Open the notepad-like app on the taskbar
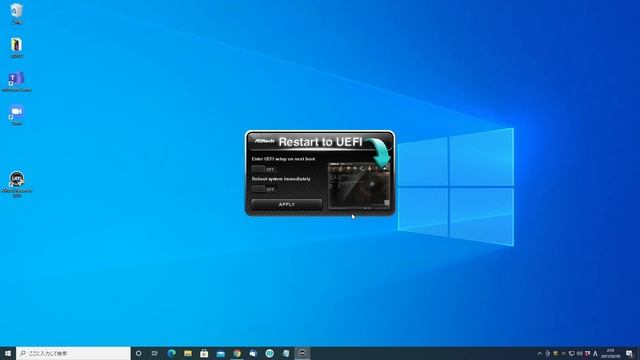Image resolution: width=640 pixels, height=360 pixels. pyautogui.click(x=286, y=353)
